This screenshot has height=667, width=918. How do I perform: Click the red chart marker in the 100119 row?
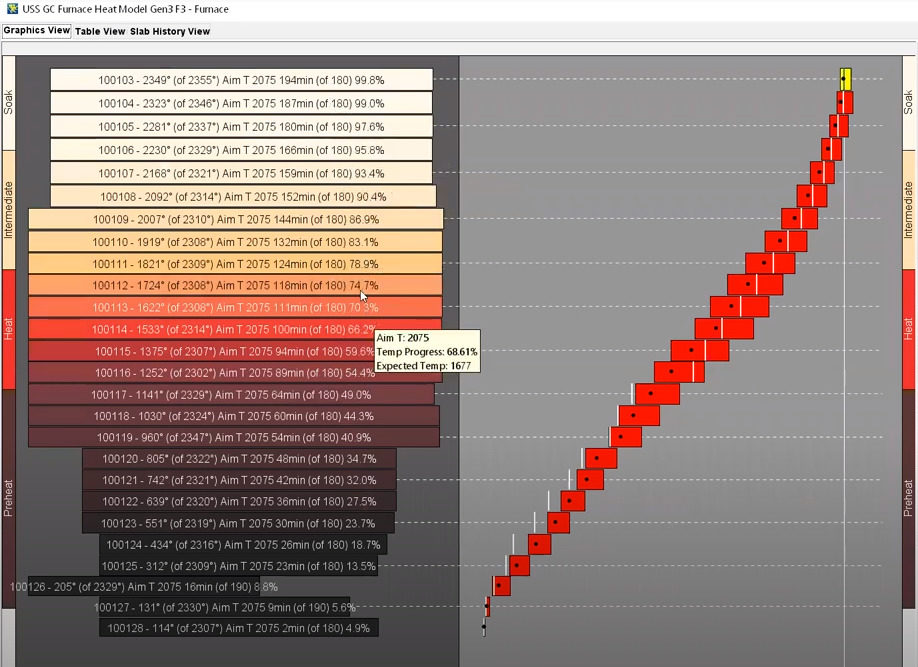point(626,437)
